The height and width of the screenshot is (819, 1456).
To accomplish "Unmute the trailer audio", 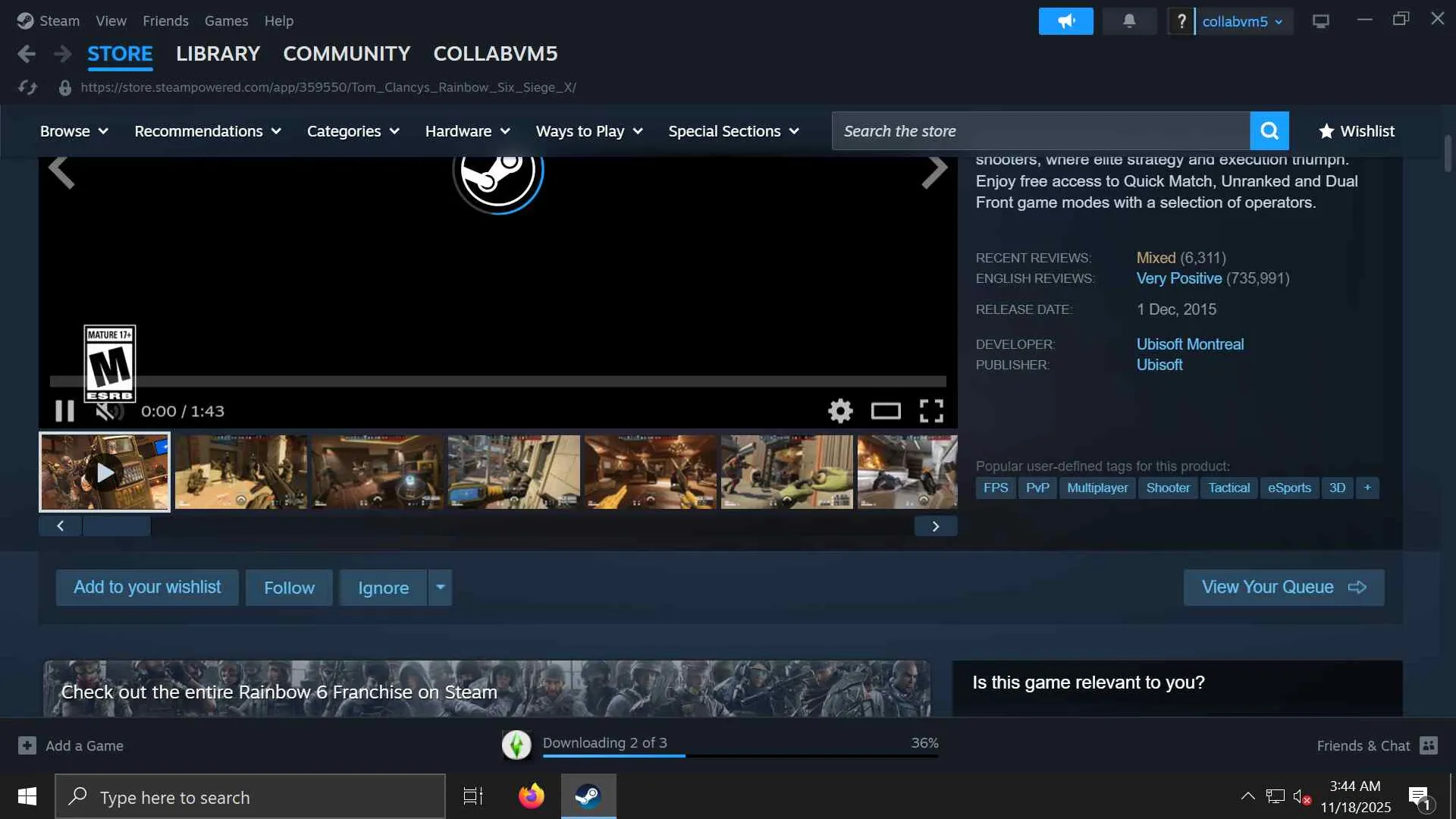I will point(107,411).
